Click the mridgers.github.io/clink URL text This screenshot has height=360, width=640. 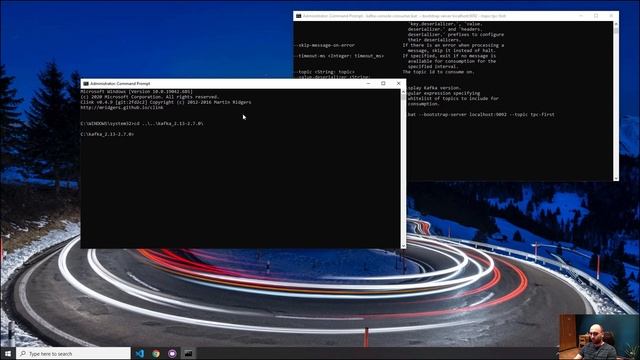point(122,108)
